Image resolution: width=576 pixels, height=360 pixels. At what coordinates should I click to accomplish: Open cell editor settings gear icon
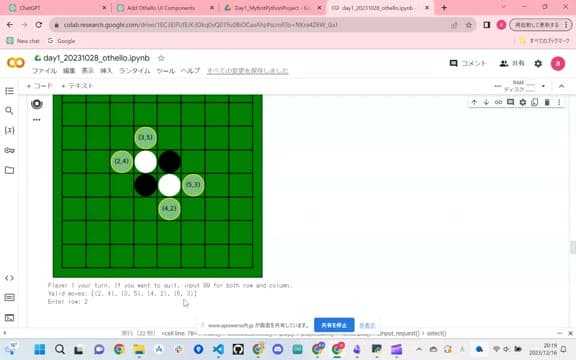click(x=523, y=102)
